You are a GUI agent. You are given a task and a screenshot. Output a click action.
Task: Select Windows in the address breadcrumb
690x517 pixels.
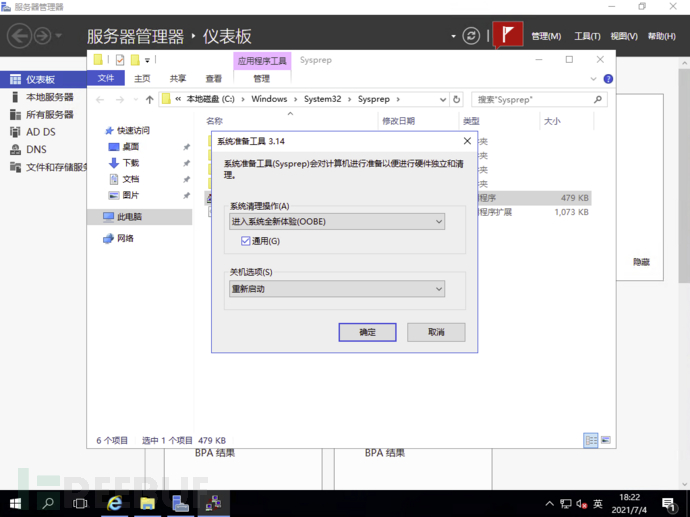[269, 99]
